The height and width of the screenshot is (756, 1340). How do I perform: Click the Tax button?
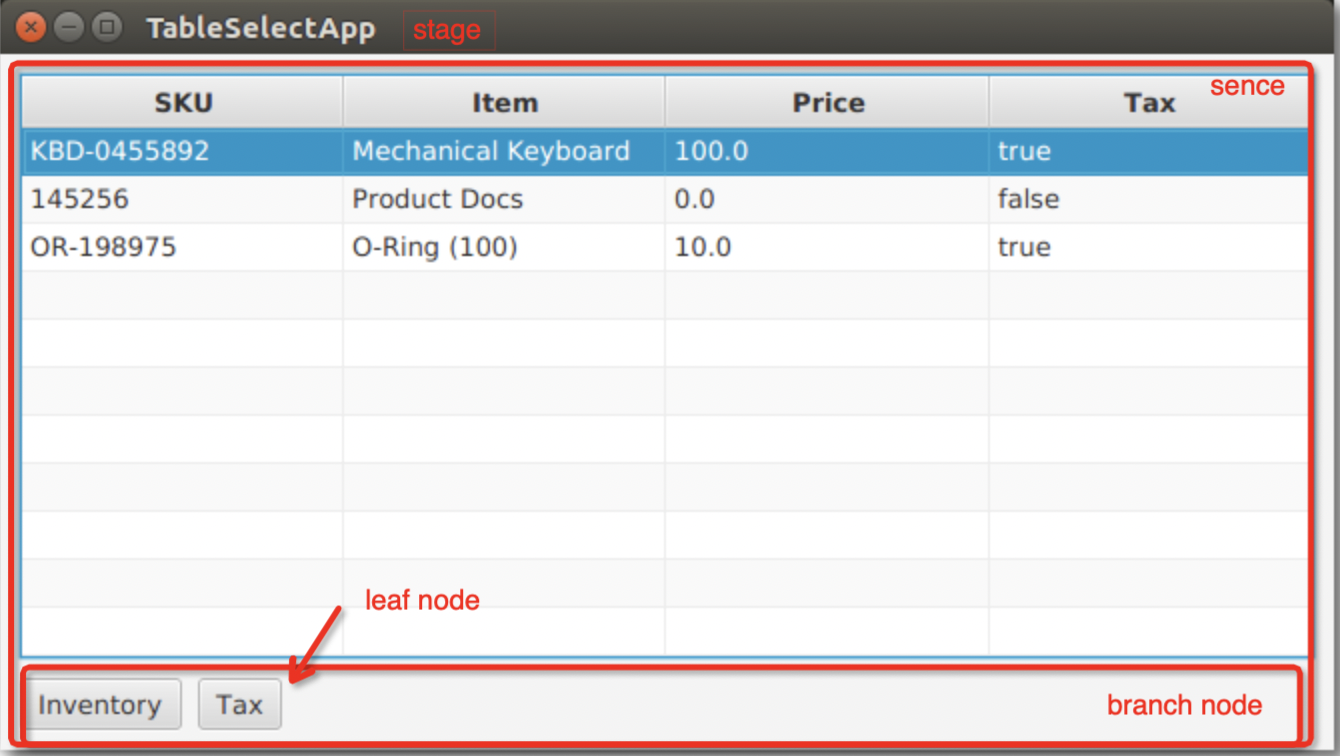(239, 704)
